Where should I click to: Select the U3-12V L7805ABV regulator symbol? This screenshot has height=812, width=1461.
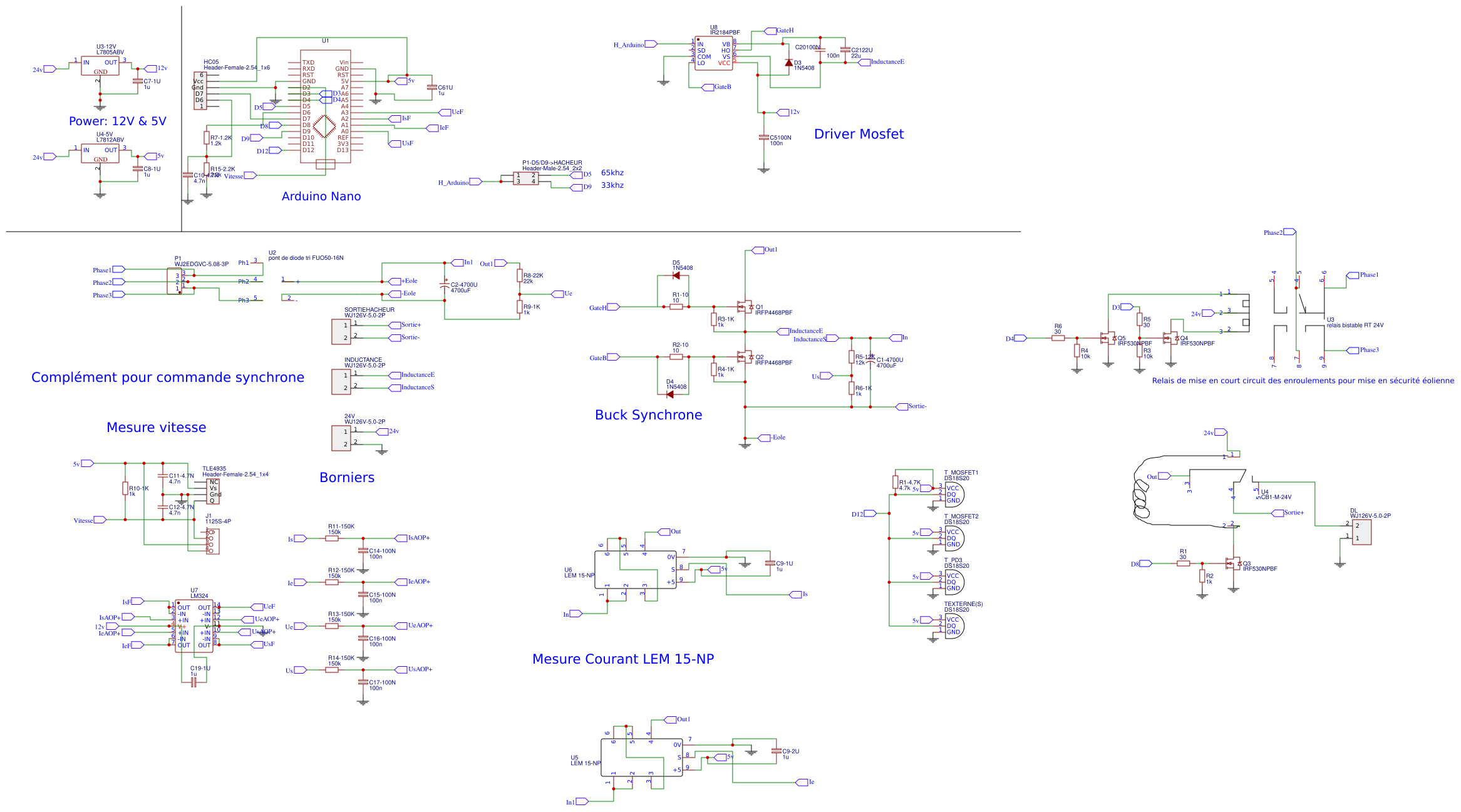coord(100,66)
